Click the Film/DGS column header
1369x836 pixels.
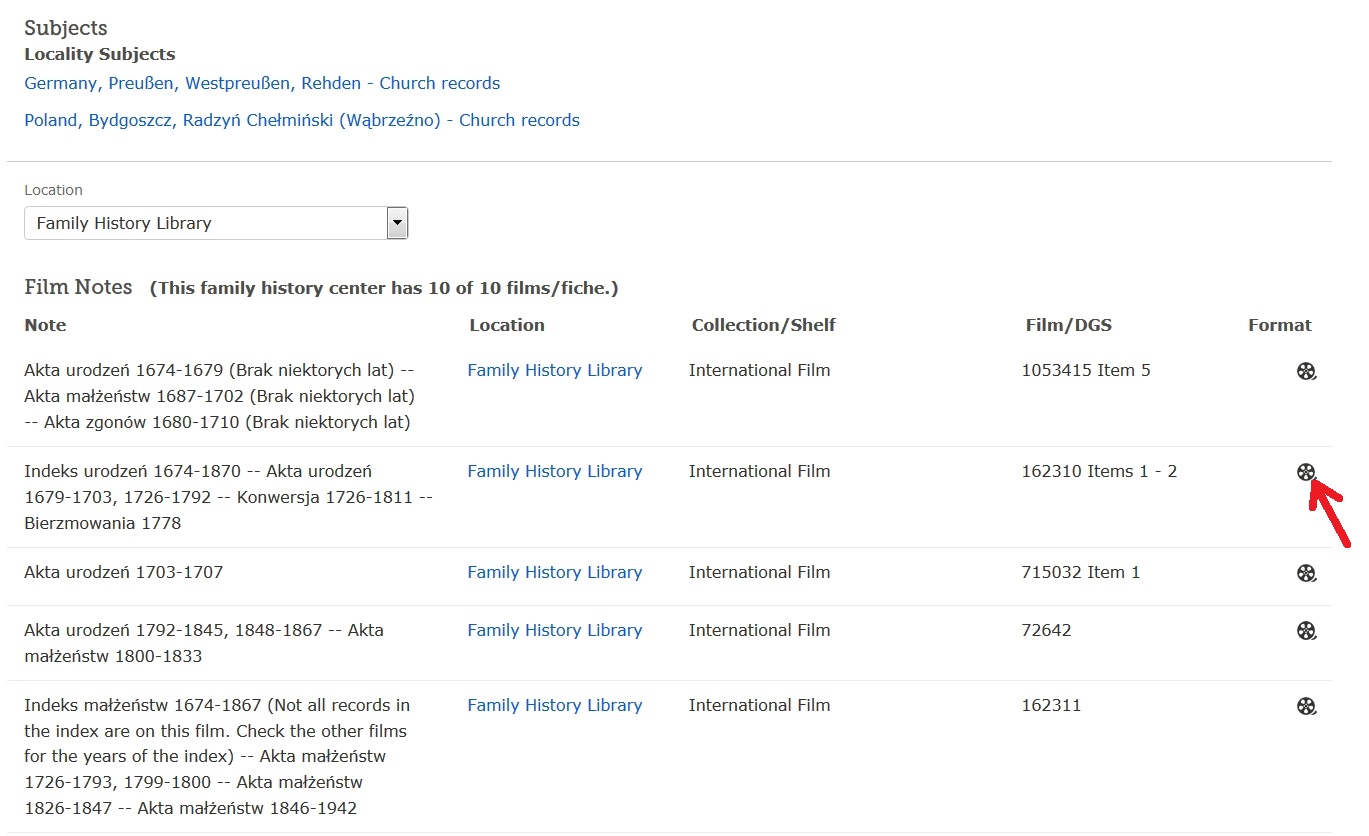click(1068, 325)
